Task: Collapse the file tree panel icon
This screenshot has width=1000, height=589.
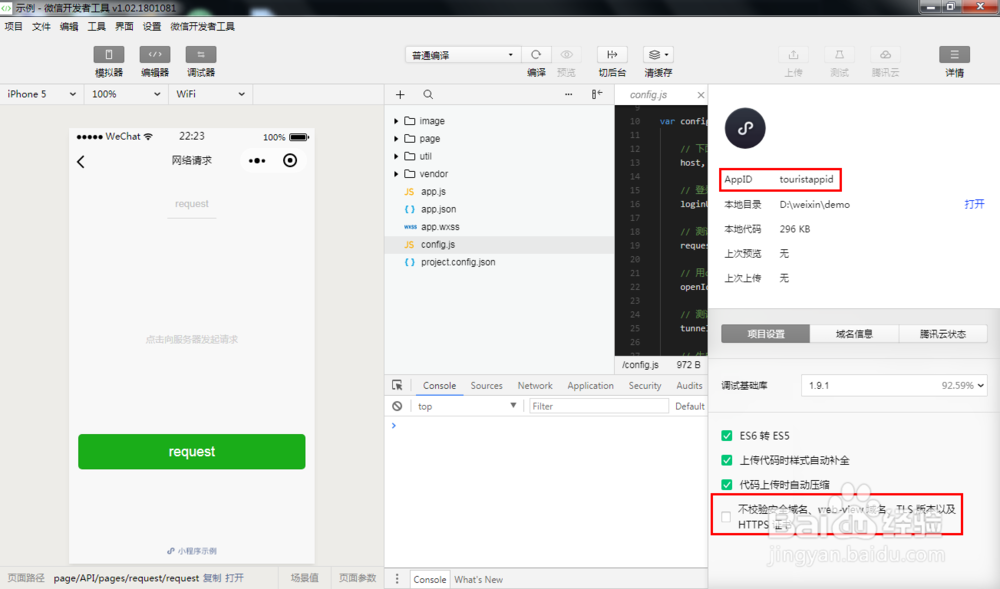Action: click(x=596, y=94)
